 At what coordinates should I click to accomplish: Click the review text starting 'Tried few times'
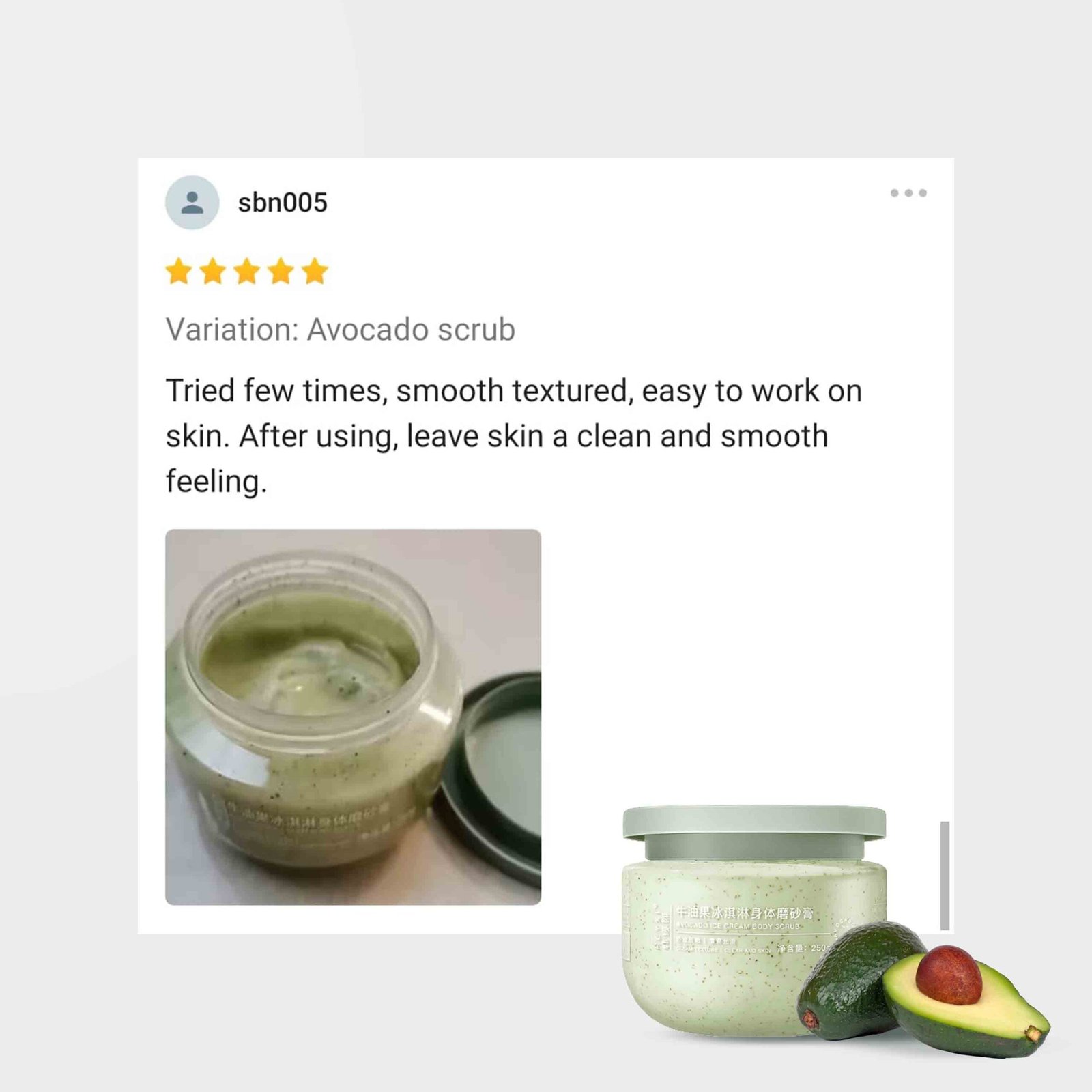514,436
